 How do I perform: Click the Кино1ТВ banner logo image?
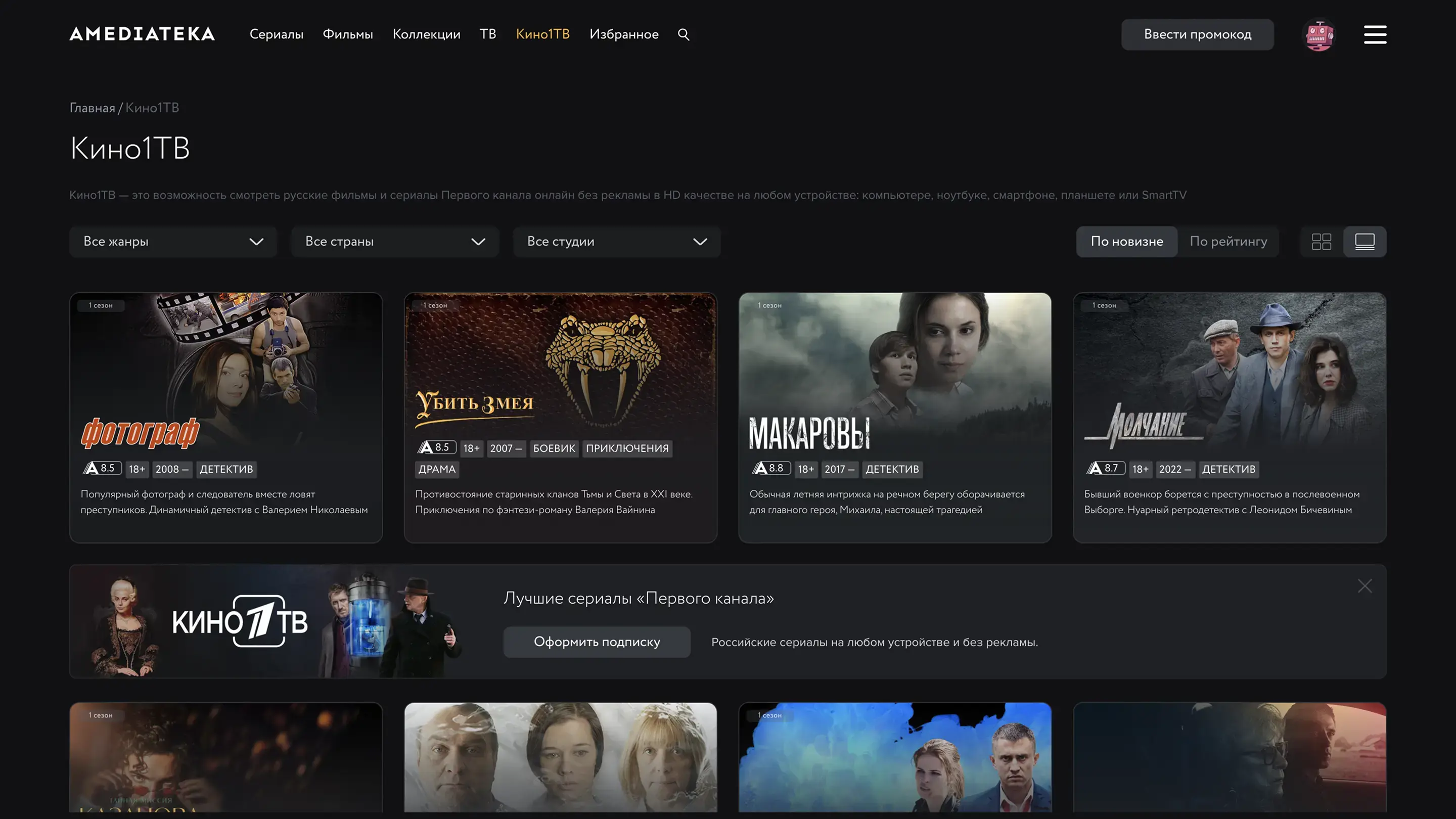point(240,621)
